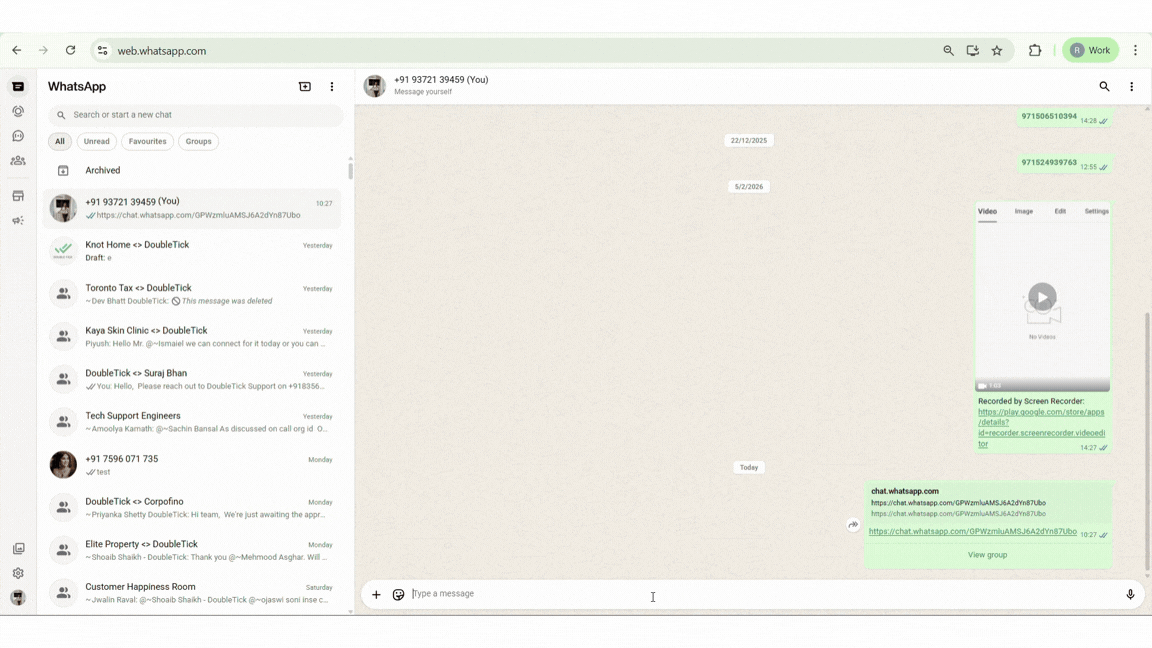Screen dimensions: 1152x648
Task: Open the Communities icon in sidebar
Action: coord(18,161)
